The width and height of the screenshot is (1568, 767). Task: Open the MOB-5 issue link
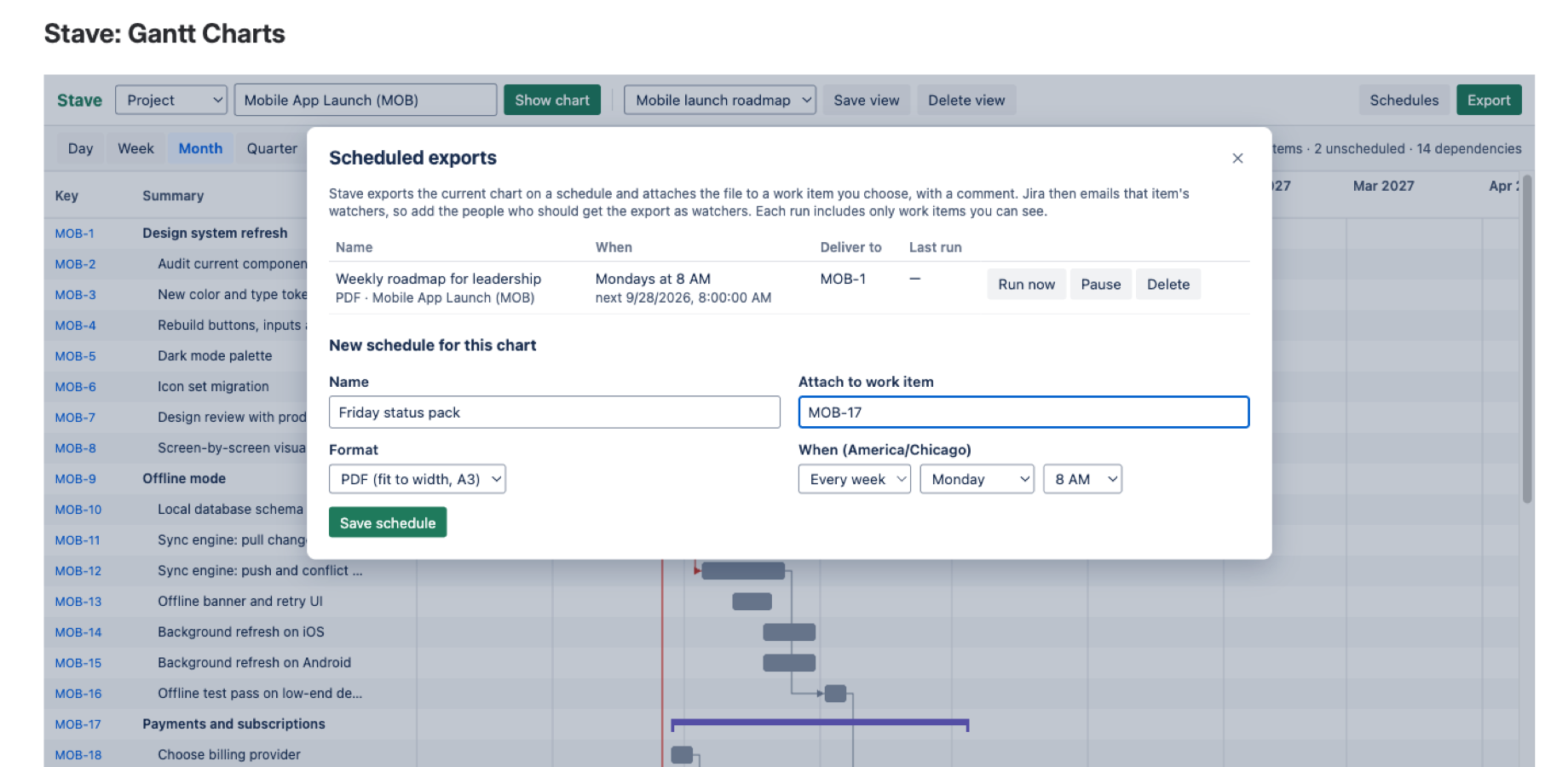click(76, 356)
